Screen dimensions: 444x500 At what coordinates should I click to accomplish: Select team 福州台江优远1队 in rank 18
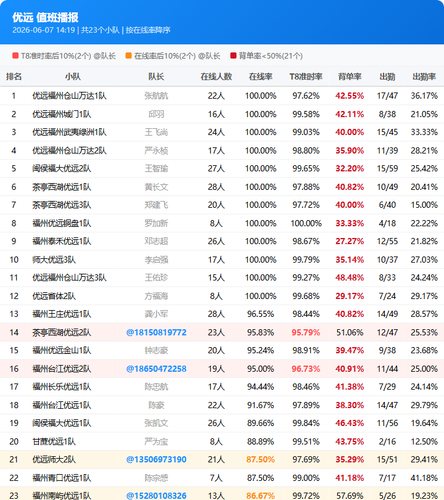(62, 405)
